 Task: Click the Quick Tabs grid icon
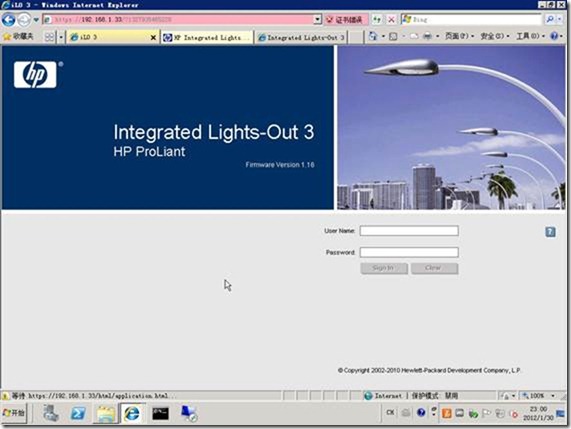49,37
